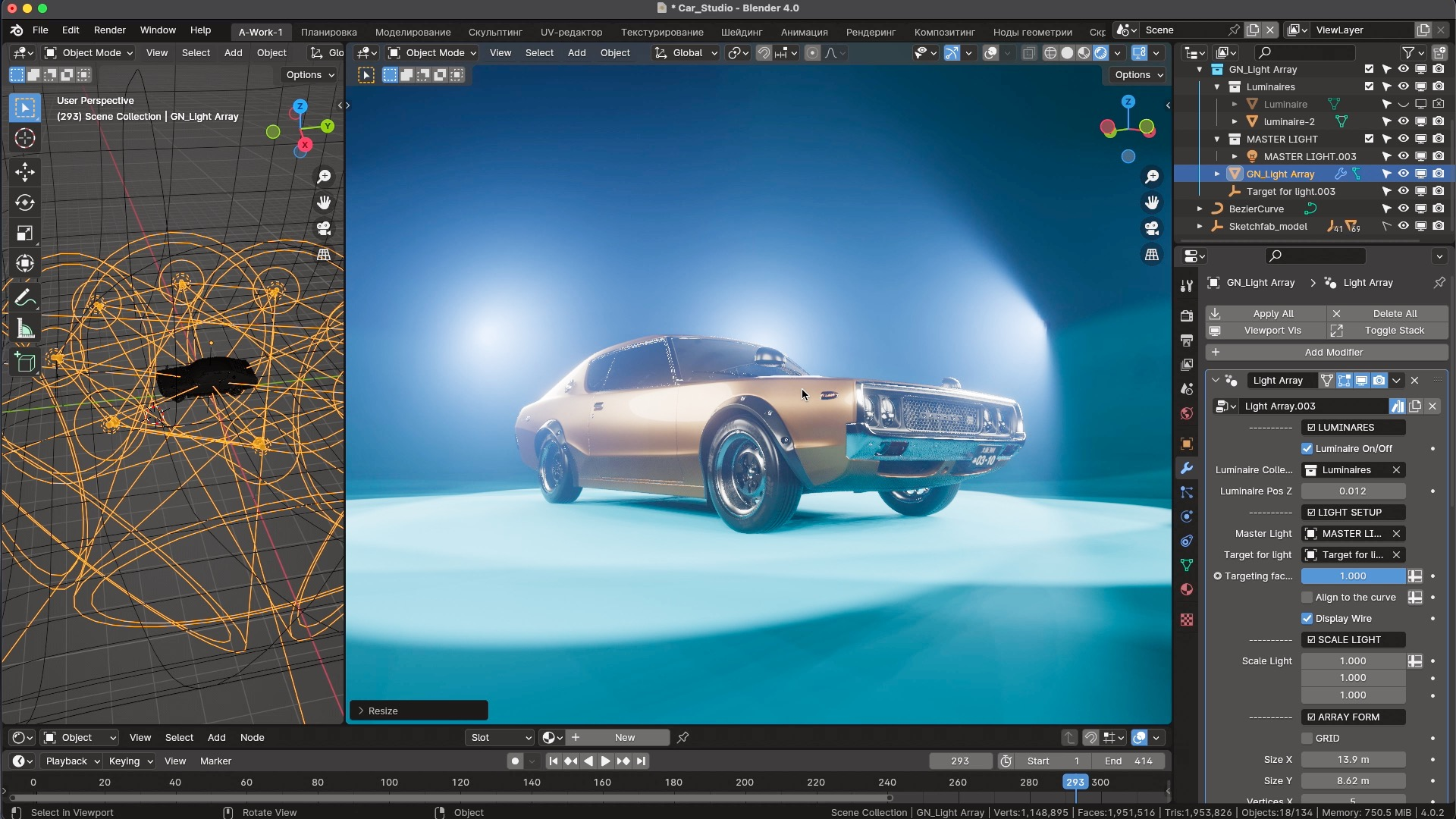
Task: Open the Modifiers properties tab (wrench)
Action: pos(1187,468)
